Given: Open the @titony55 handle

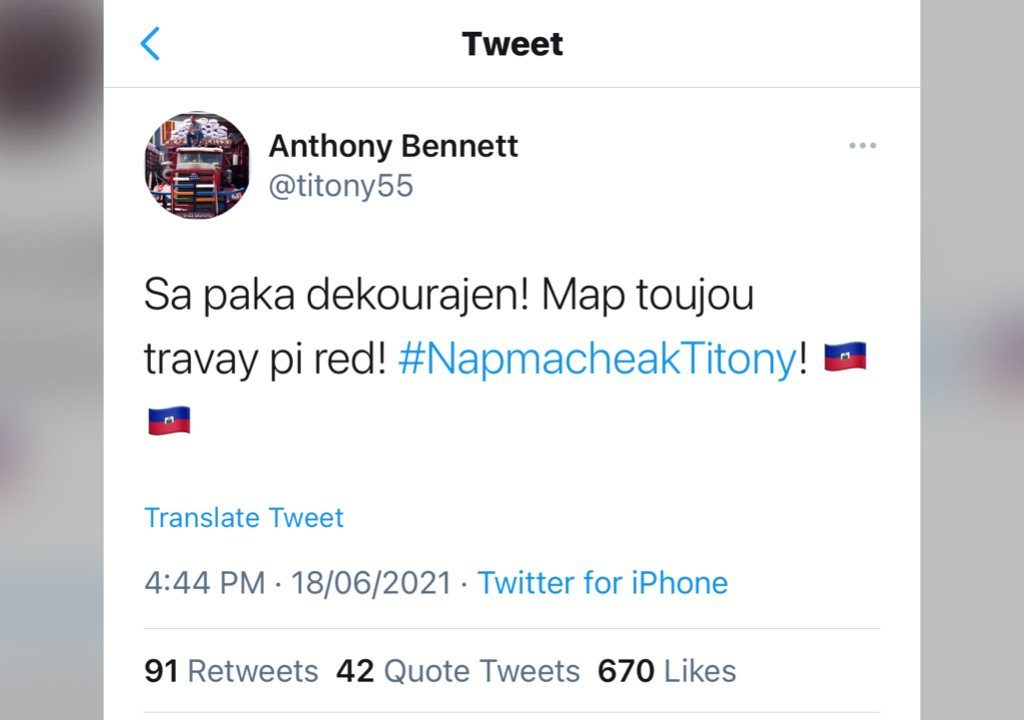Looking at the screenshot, I should tap(340, 186).
